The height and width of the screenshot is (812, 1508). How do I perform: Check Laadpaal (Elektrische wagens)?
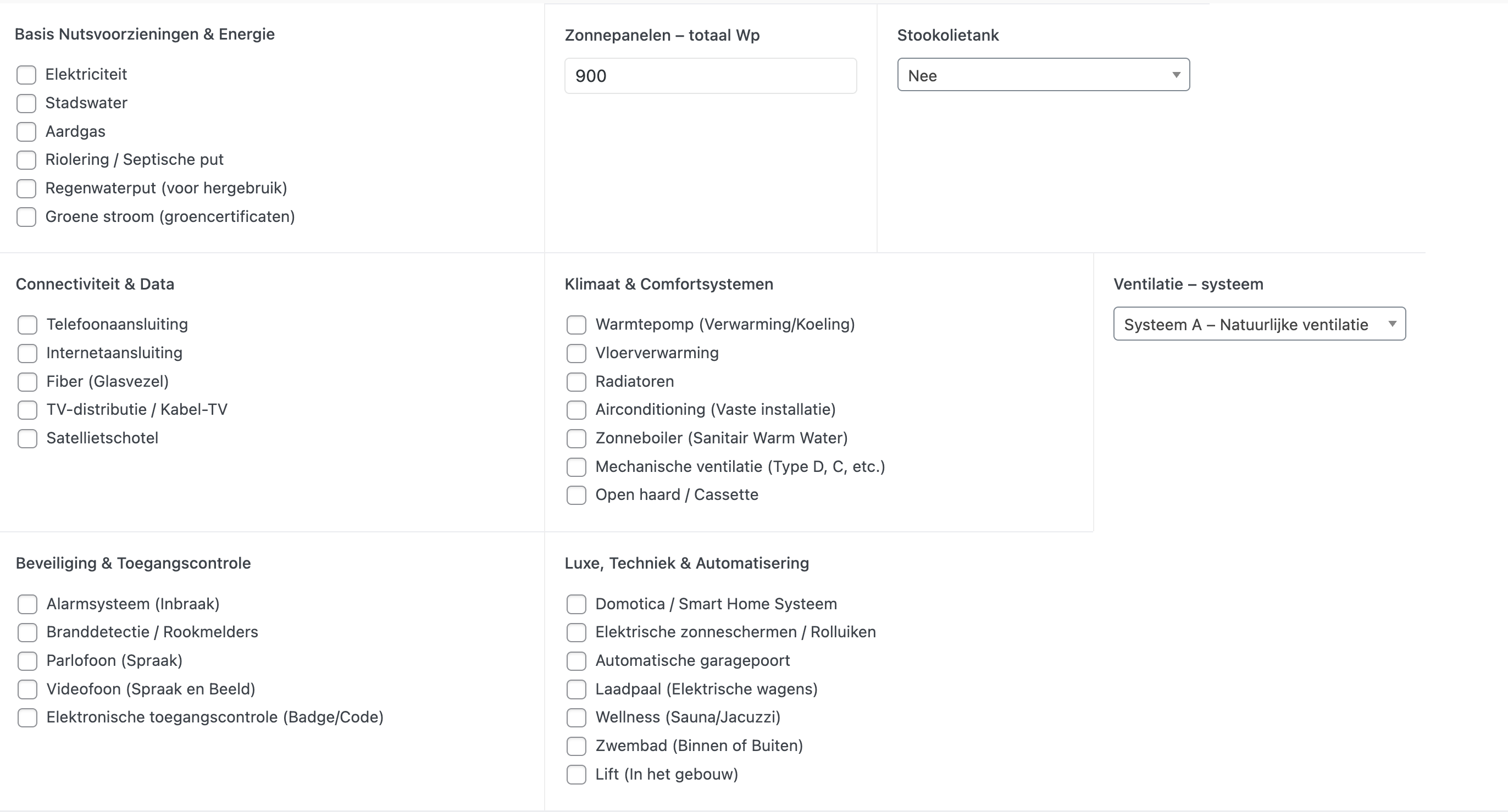576,689
